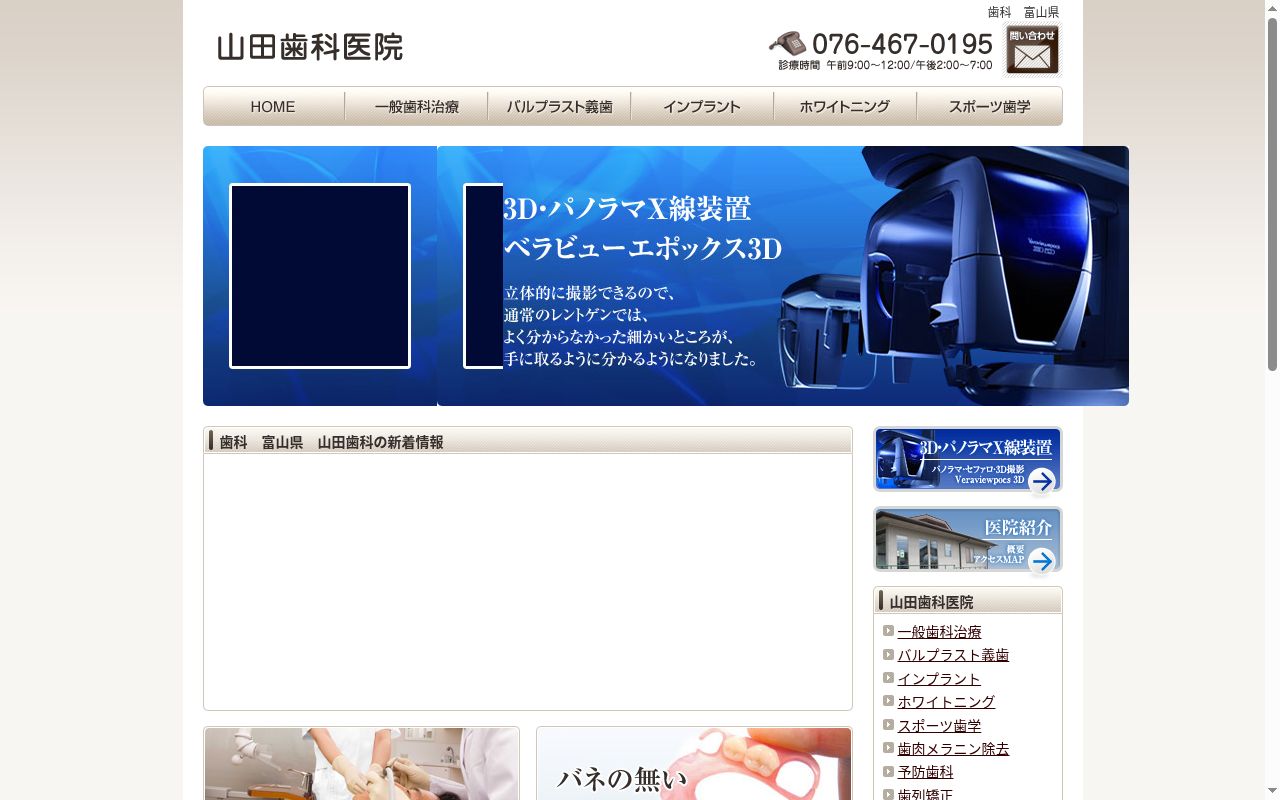Select パルプラスト義歯 in the navigation bar

pyautogui.click(x=560, y=106)
